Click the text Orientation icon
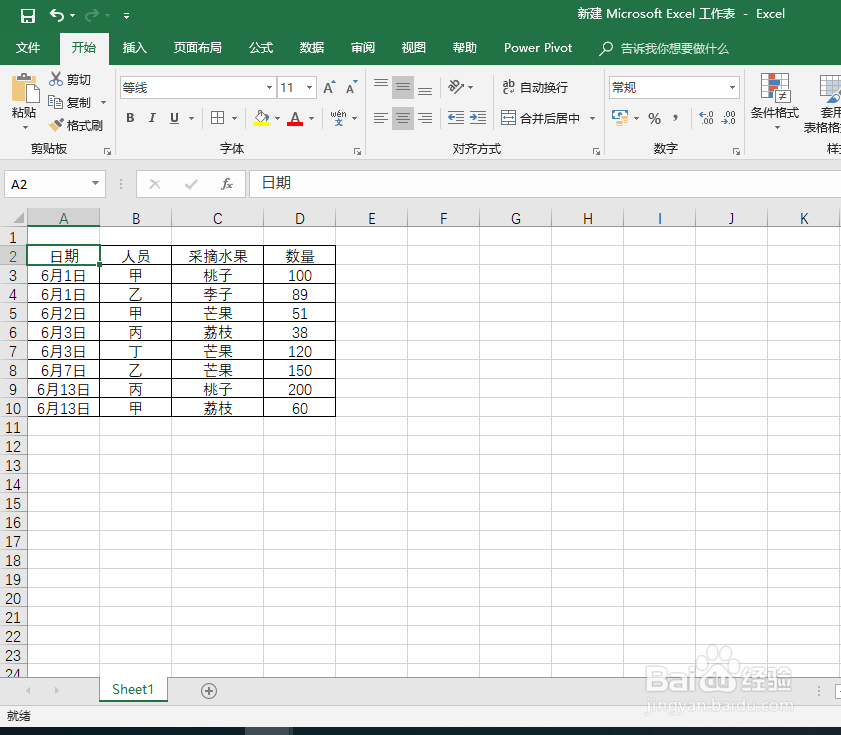 [456, 86]
